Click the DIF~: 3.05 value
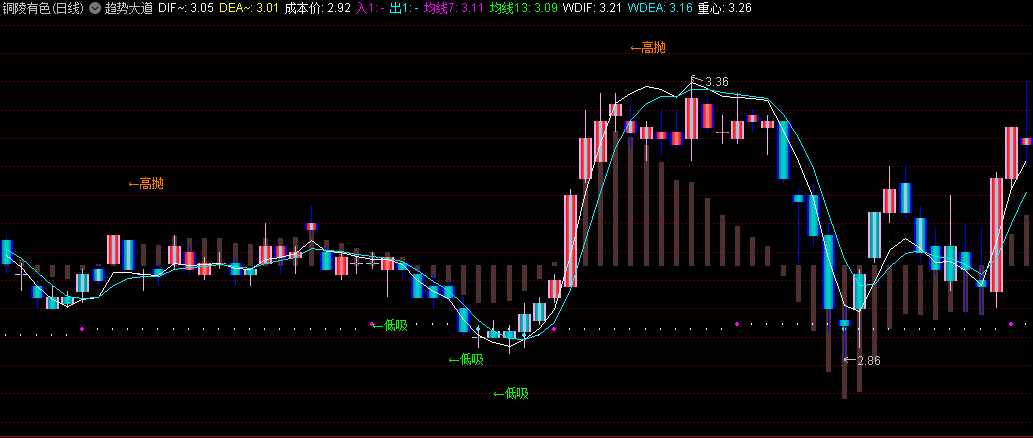The height and width of the screenshot is (438, 1033). point(186,9)
